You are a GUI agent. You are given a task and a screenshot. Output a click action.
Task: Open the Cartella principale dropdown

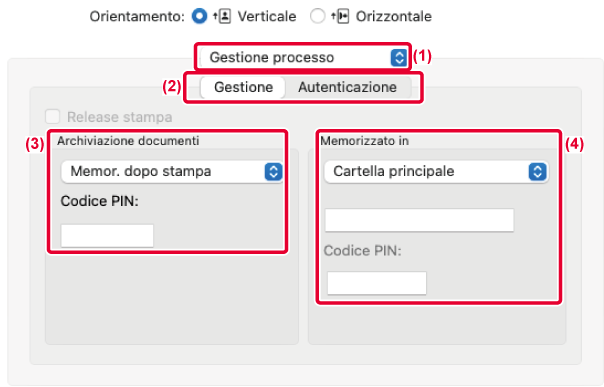[436, 171]
